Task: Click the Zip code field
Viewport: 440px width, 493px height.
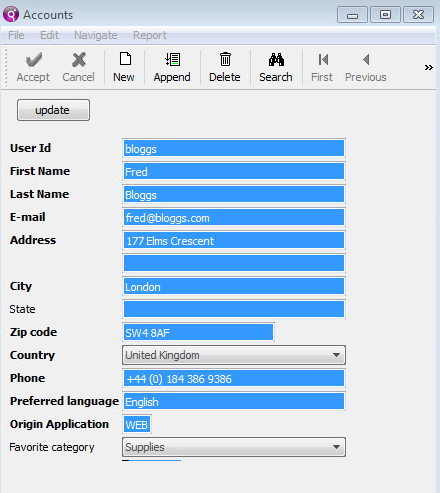Action: (198, 332)
